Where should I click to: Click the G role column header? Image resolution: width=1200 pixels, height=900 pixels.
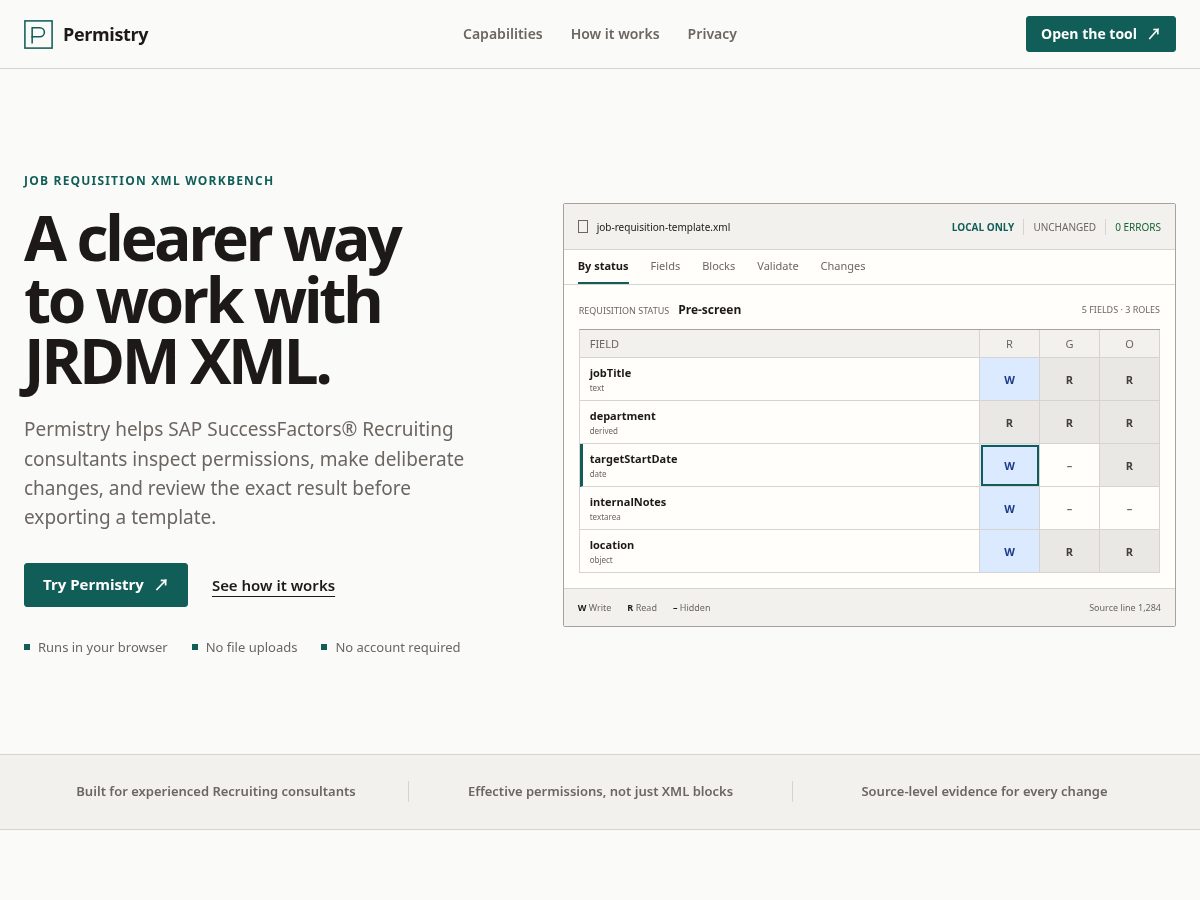point(1069,344)
